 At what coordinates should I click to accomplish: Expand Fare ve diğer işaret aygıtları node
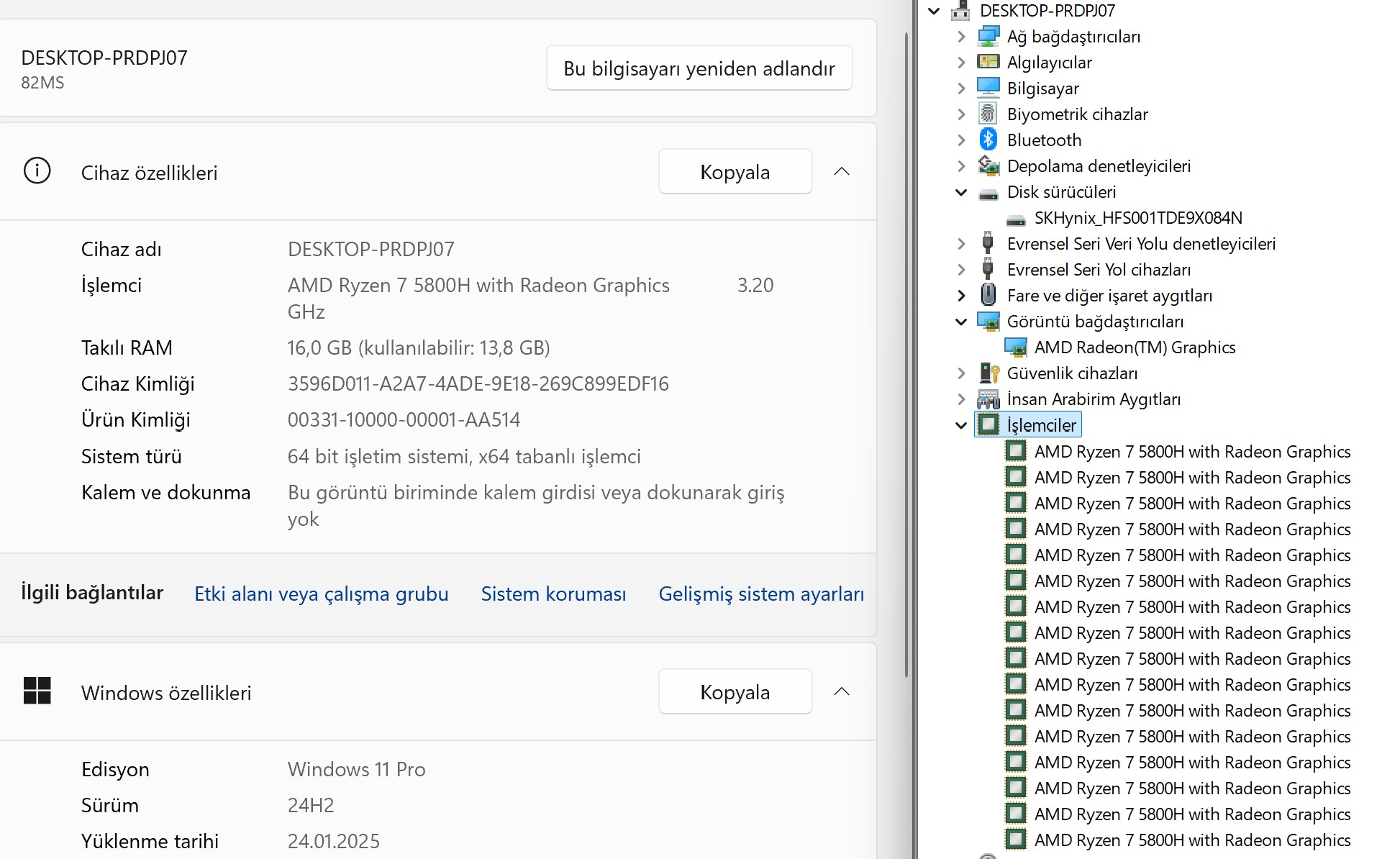(961, 295)
